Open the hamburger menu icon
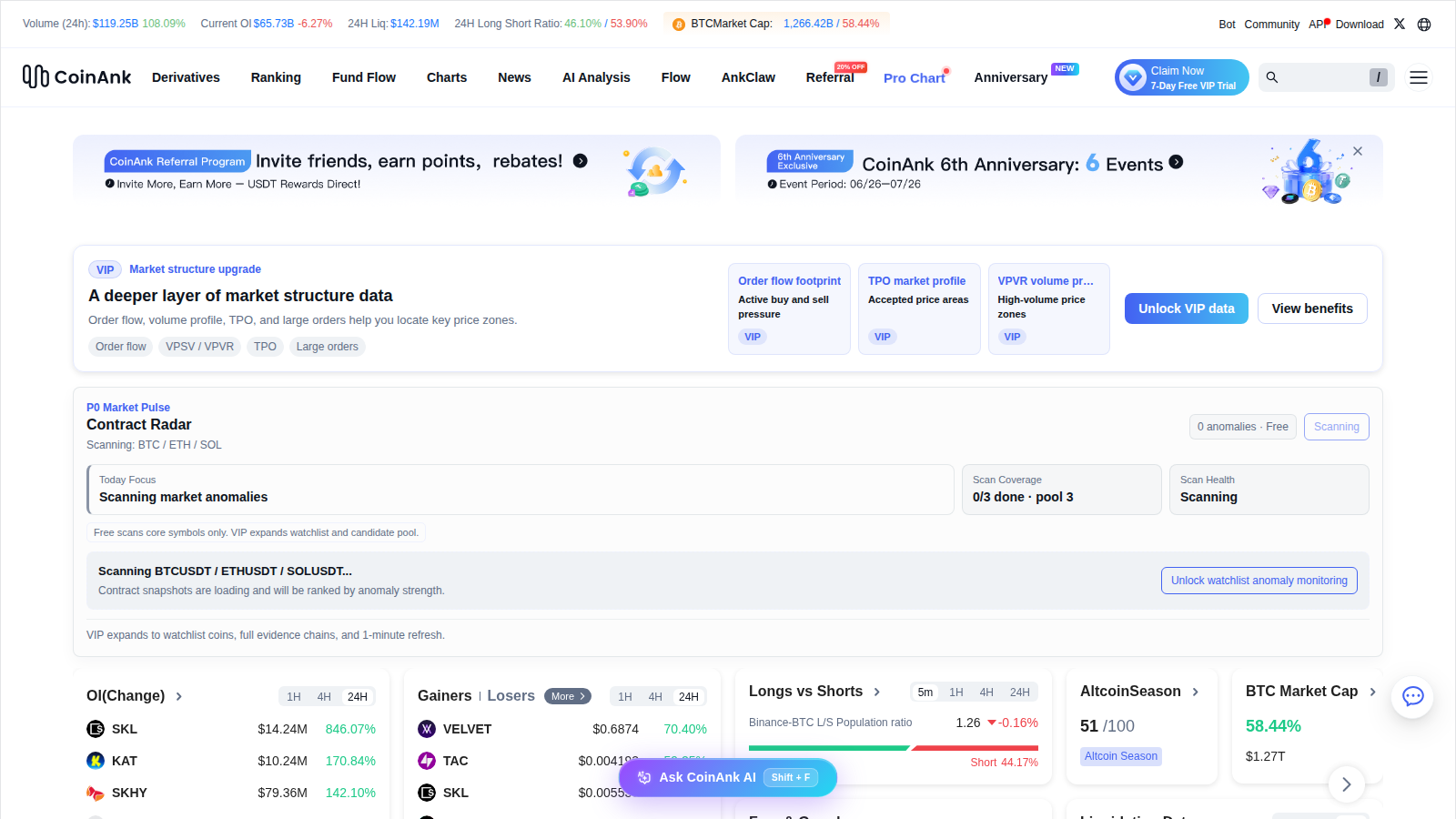Screen dimensions: 1456x819 (1418, 77)
